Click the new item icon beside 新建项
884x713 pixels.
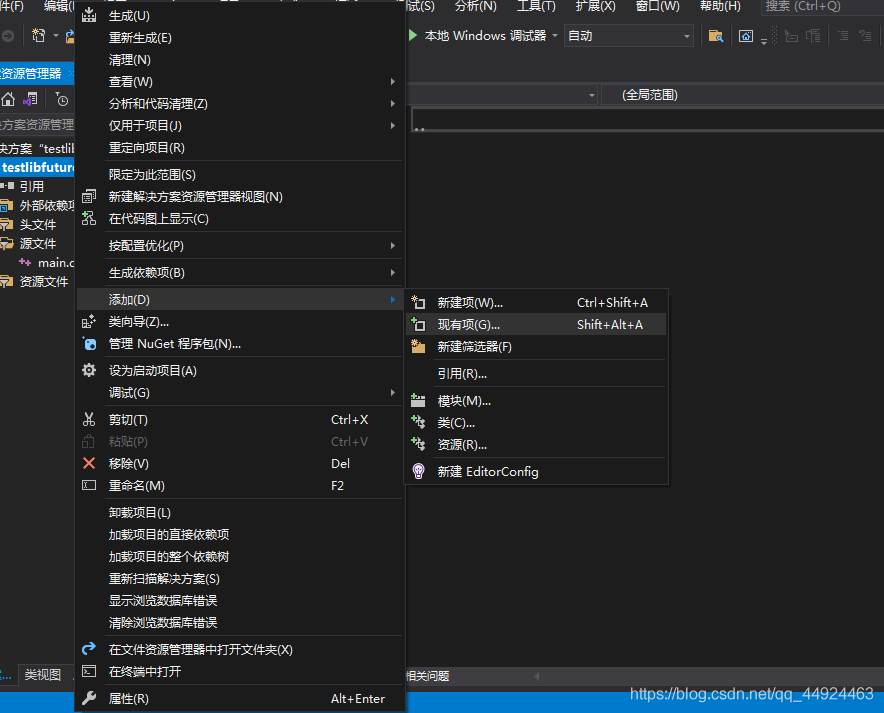[418, 302]
